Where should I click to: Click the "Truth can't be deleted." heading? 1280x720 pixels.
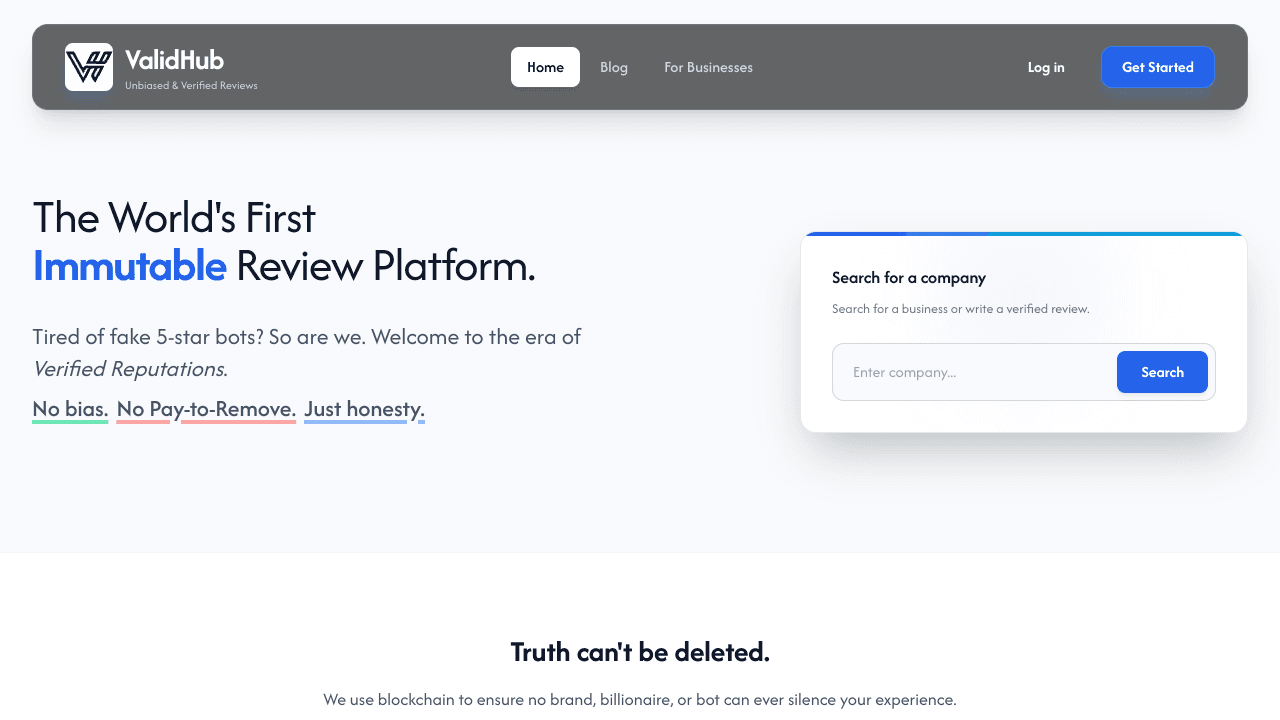click(x=640, y=651)
